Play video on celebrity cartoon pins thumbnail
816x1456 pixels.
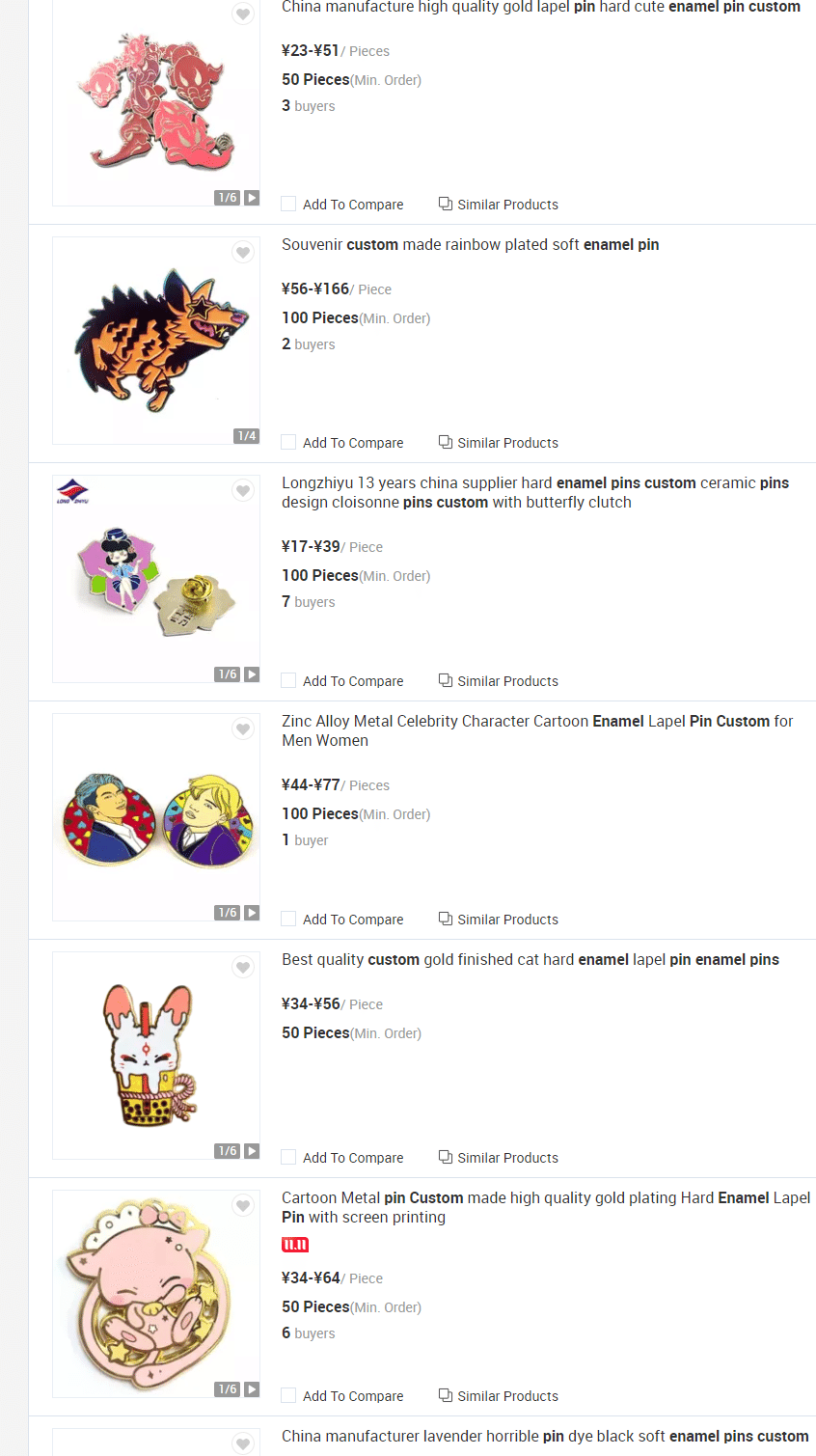pos(252,913)
